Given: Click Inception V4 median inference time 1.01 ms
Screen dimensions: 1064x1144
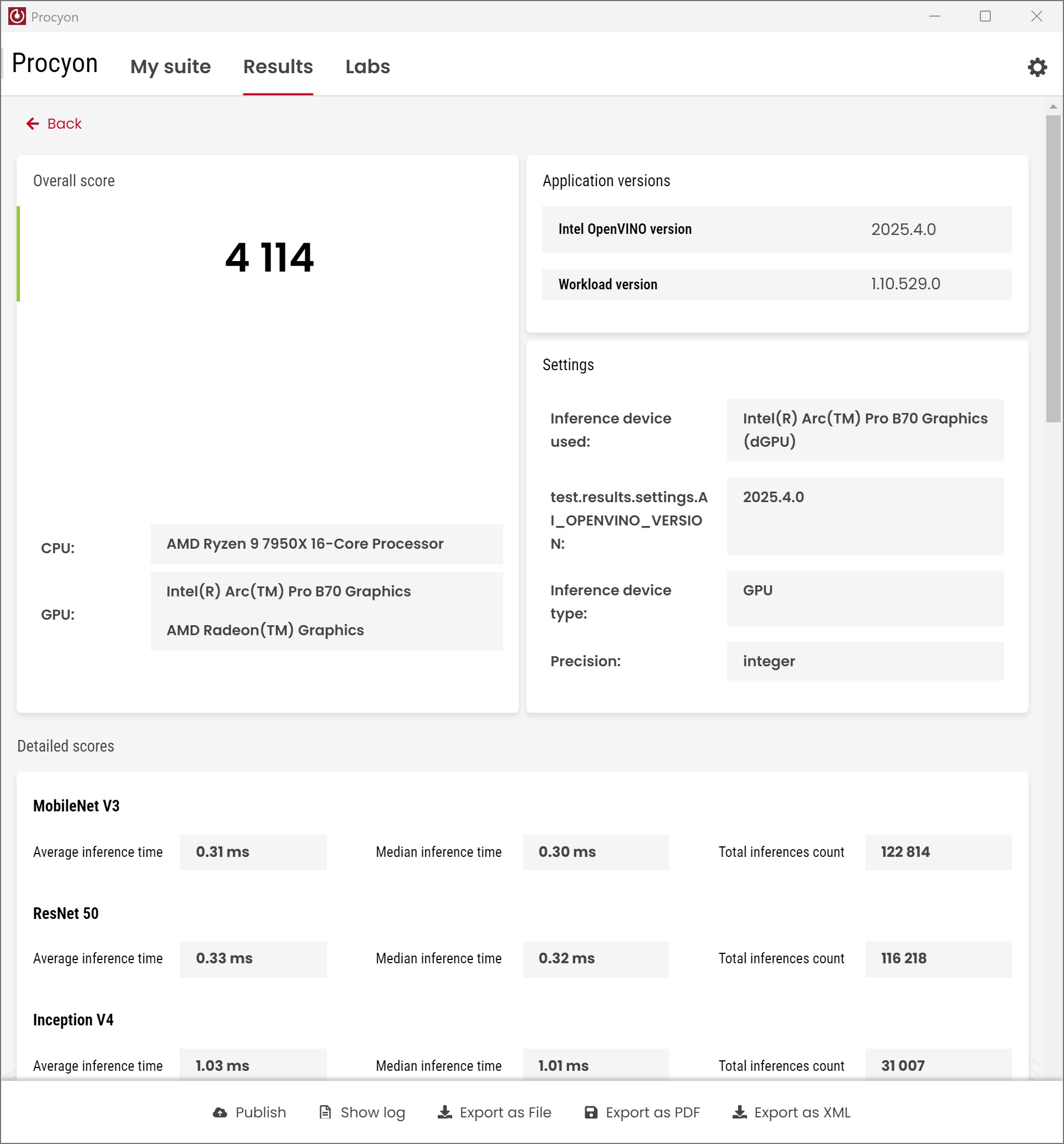Looking at the screenshot, I should tap(596, 1065).
